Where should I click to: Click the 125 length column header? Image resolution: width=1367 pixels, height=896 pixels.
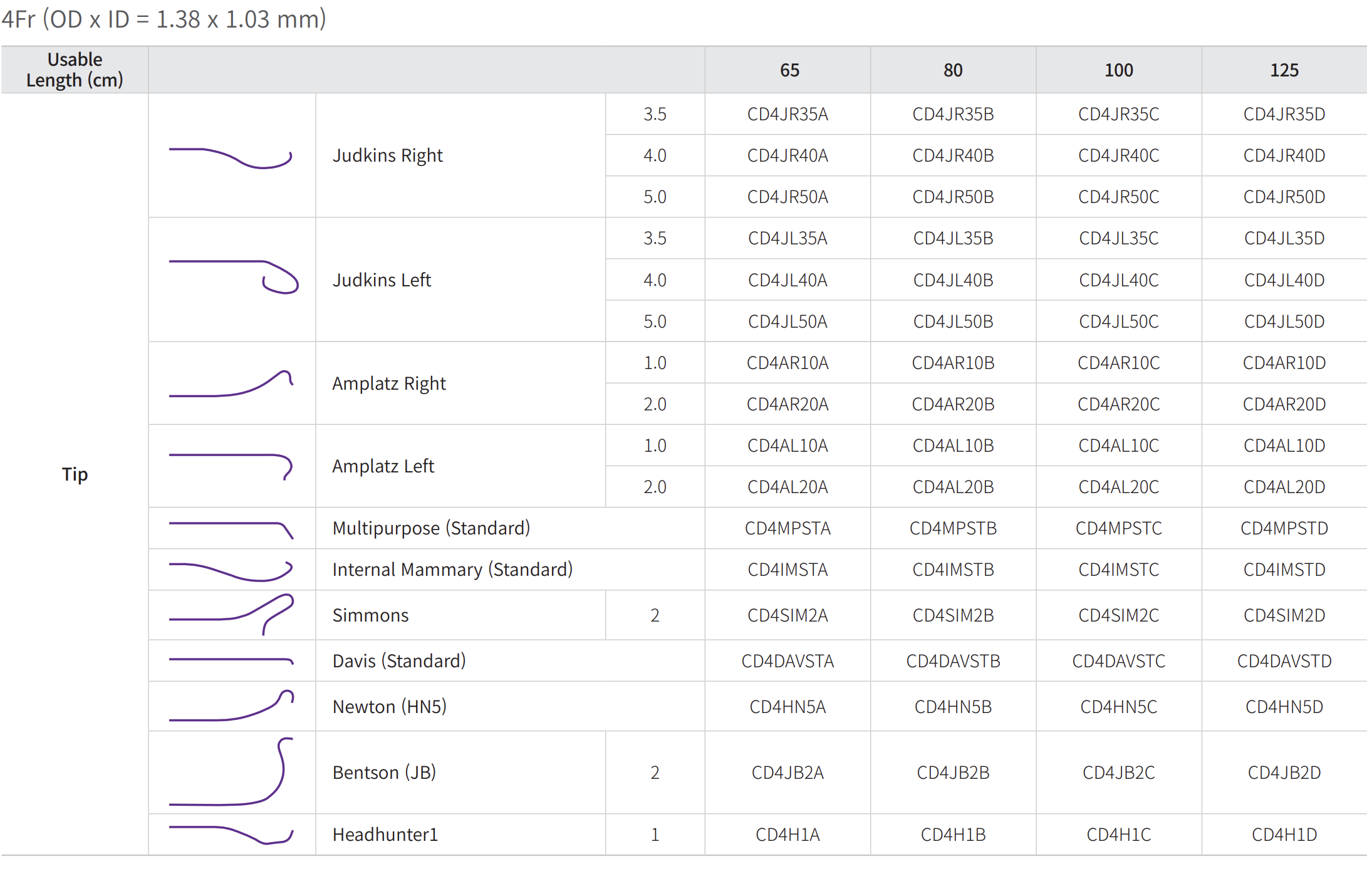click(x=1284, y=70)
